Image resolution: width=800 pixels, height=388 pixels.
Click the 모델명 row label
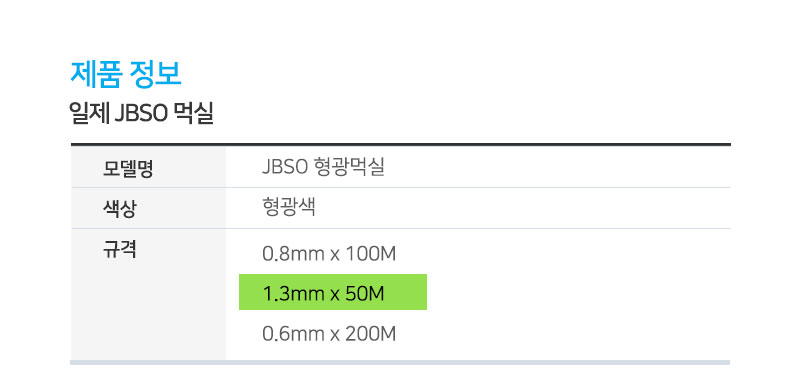(x=128, y=168)
